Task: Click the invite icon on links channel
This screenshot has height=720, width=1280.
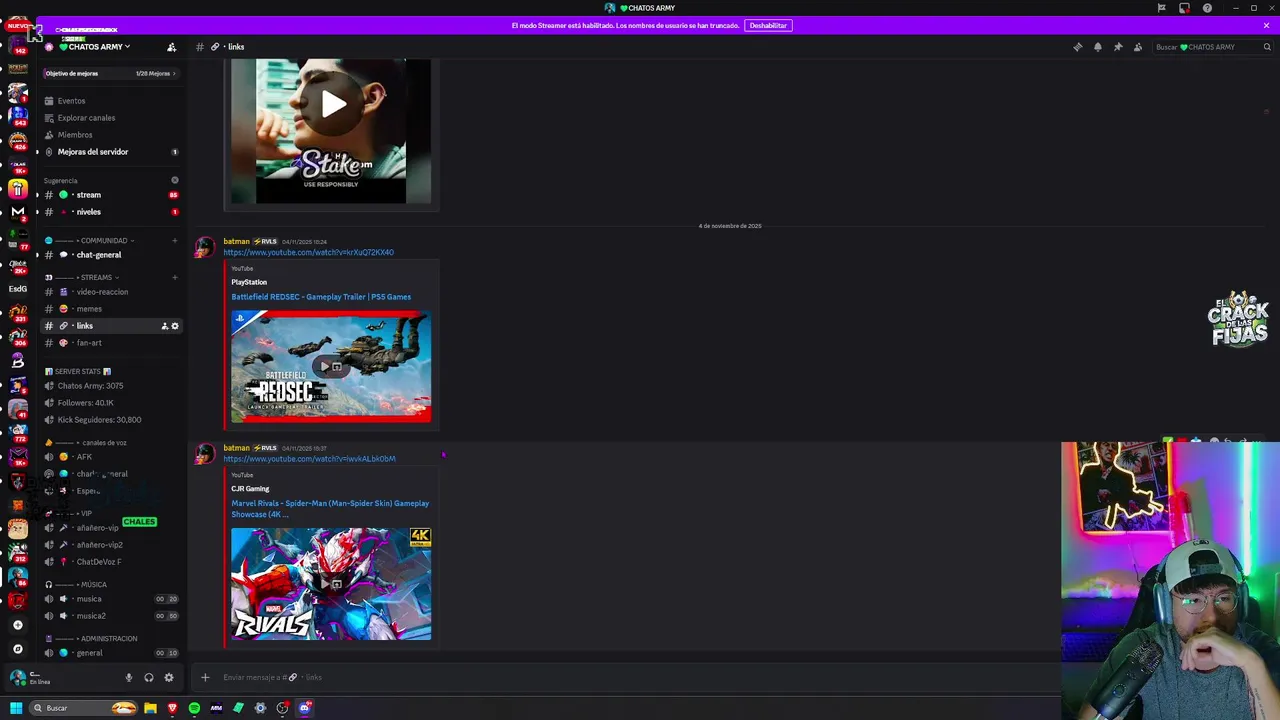Action: [x=165, y=326]
